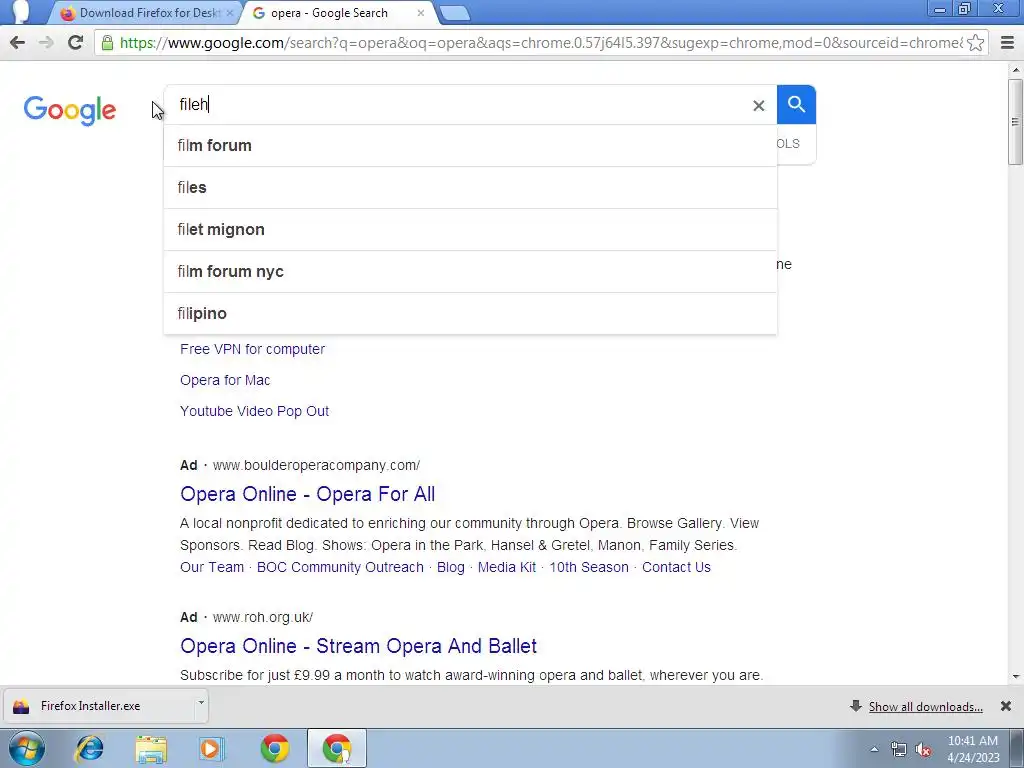1024x768 pixels.
Task: Click the blue magnifier search button
Action: pos(796,104)
